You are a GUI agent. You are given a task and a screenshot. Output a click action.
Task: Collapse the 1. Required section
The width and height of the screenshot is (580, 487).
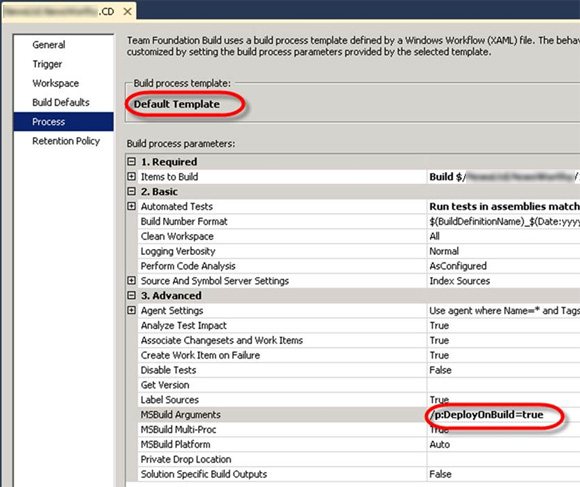coord(131,162)
